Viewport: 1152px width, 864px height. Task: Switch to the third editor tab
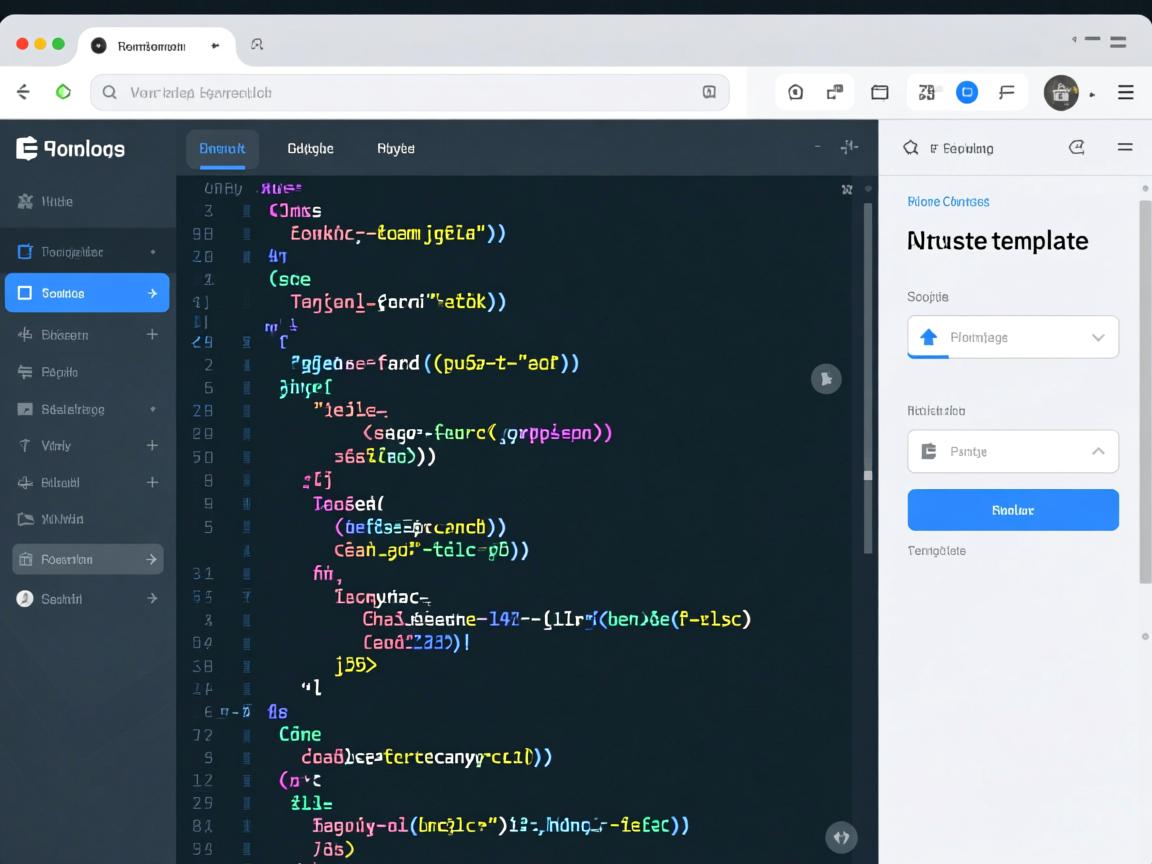tap(395, 148)
